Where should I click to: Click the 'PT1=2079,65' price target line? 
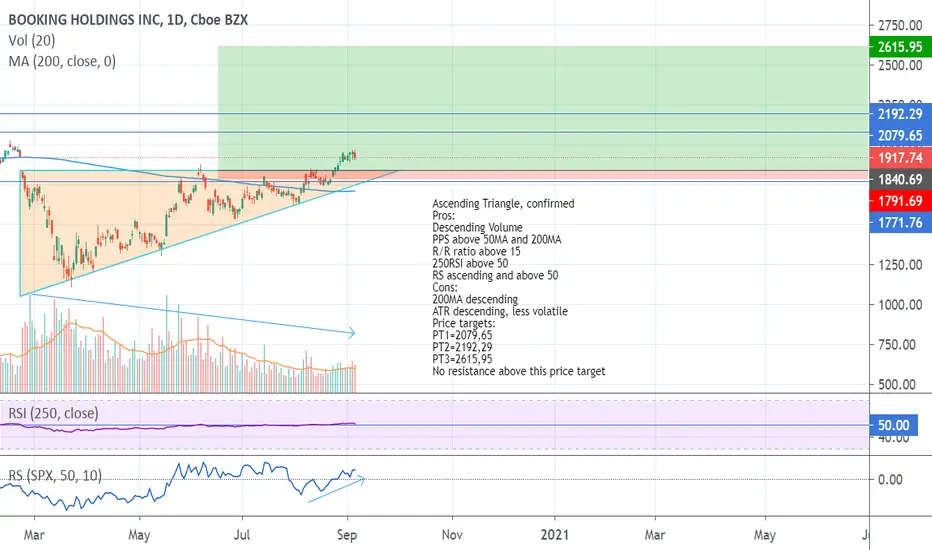point(462,335)
